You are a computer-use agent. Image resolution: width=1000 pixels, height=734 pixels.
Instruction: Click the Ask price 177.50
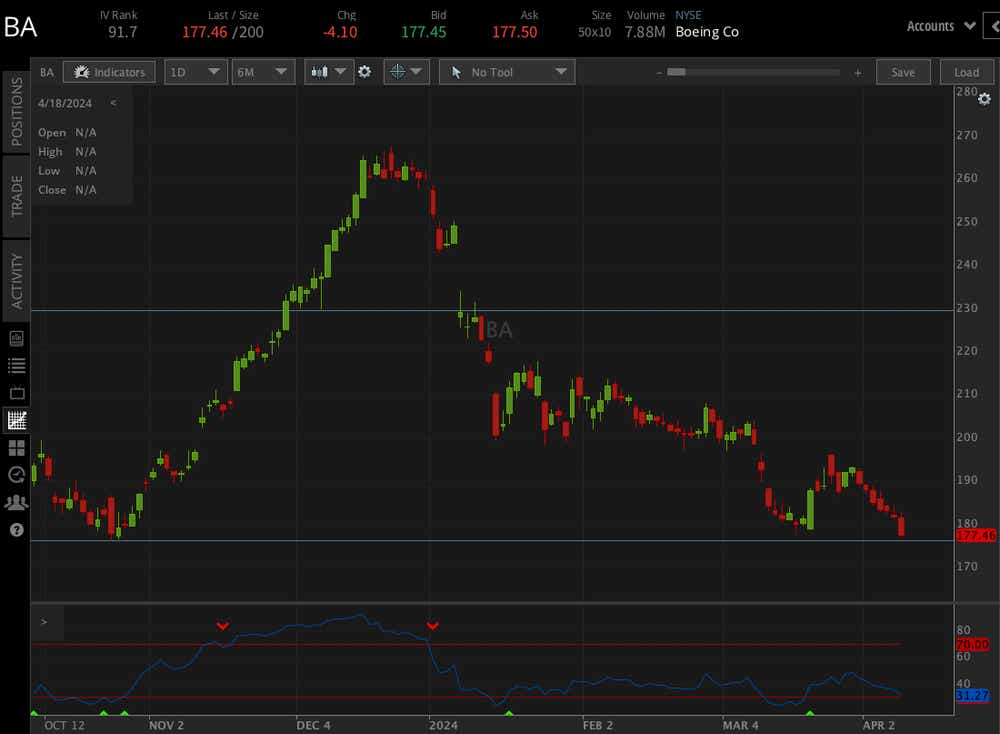(x=515, y=32)
